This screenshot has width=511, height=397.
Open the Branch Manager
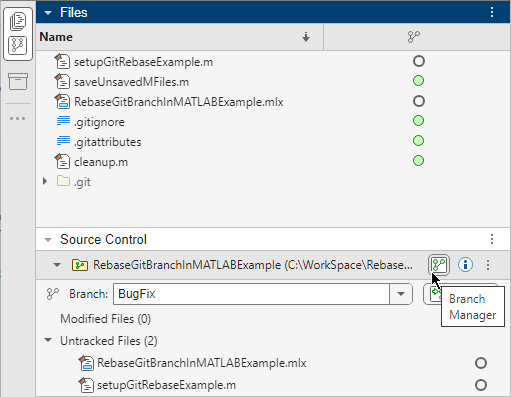point(439,265)
